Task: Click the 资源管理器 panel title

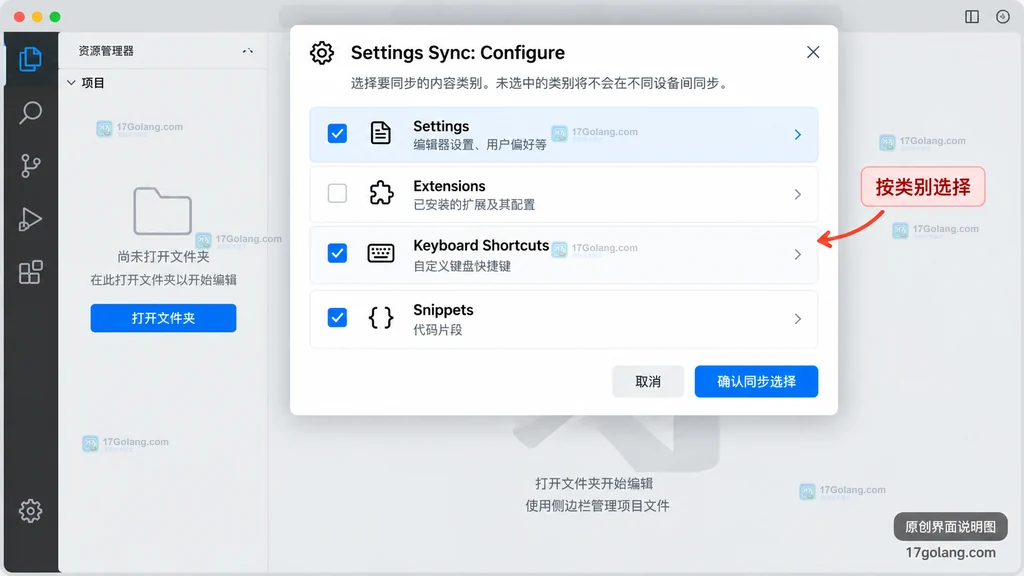Action: point(106,51)
